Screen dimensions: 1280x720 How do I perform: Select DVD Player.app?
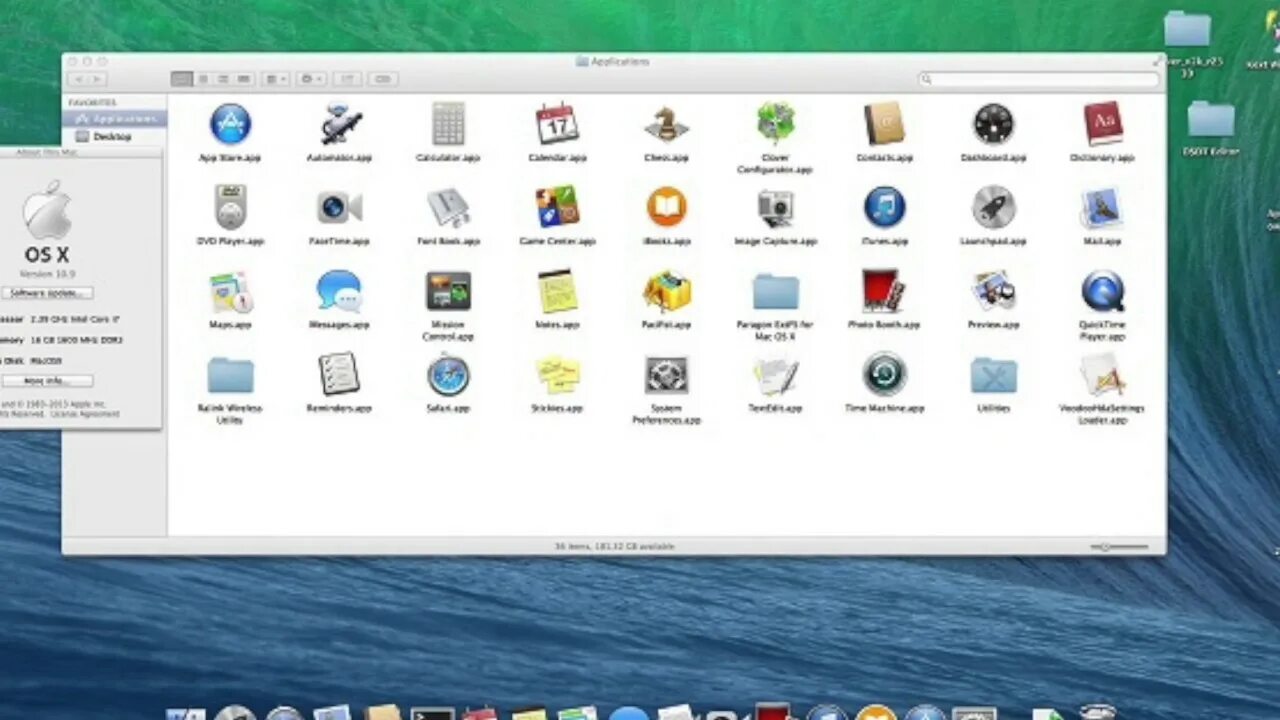(x=230, y=208)
